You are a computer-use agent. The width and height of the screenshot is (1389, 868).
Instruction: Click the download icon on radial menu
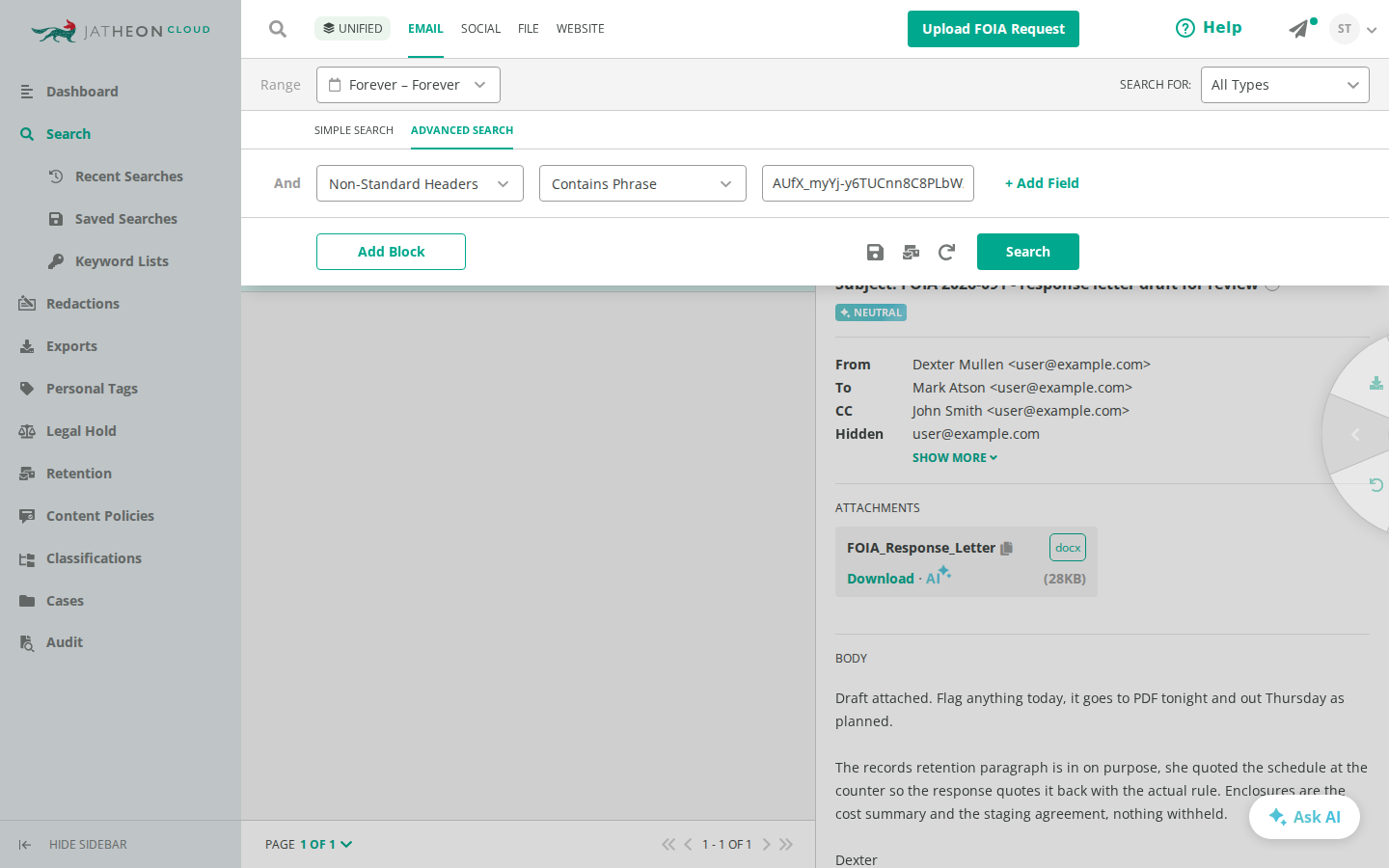[x=1376, y=383]
